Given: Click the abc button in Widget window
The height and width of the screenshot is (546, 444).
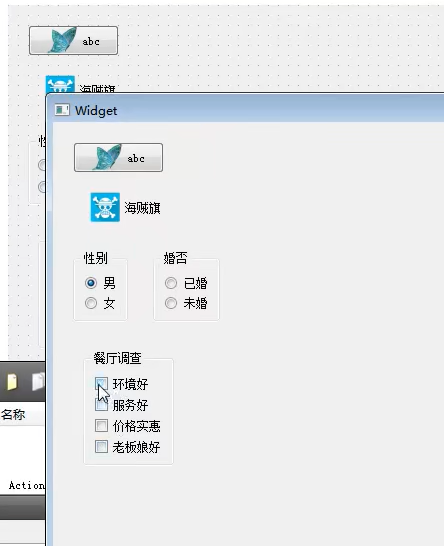Looking at the screenshot, I should 118,157.
